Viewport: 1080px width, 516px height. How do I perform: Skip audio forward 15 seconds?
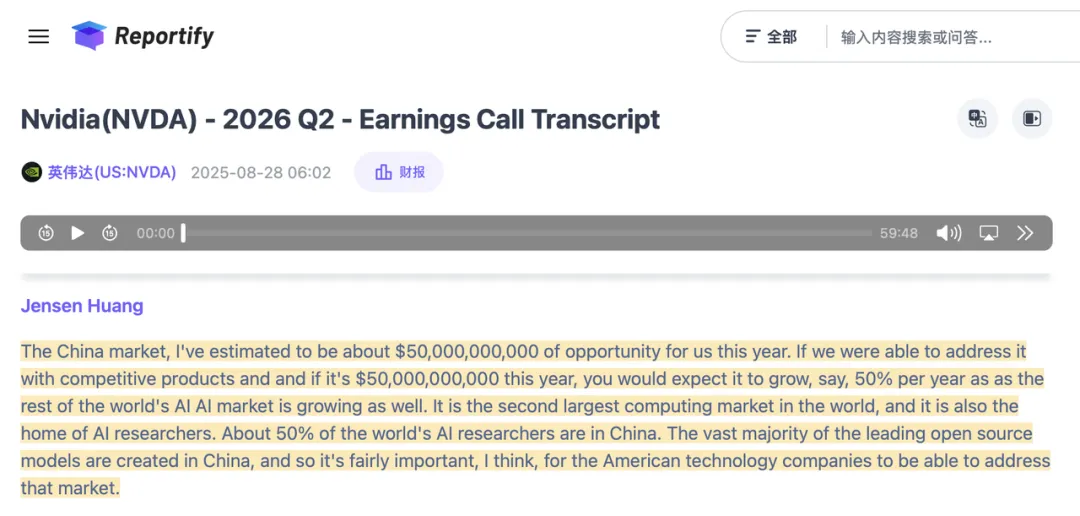click(x=110, y=233)
